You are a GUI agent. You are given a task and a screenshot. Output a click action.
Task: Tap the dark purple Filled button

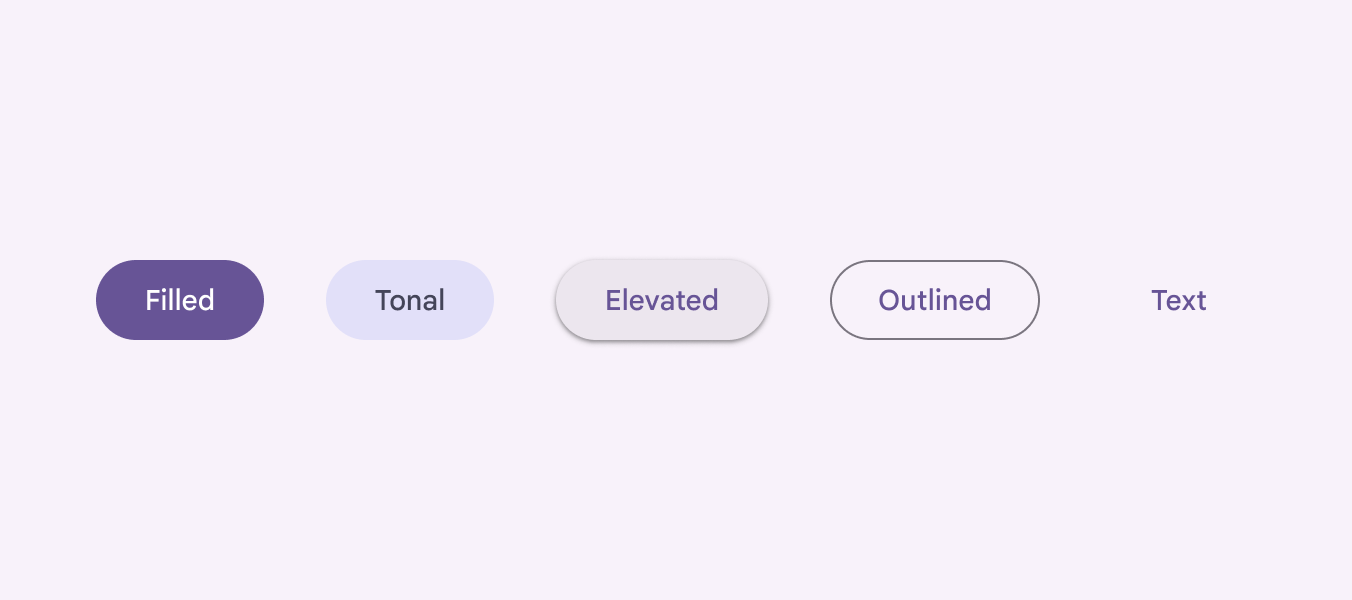(x=180, y=300)
